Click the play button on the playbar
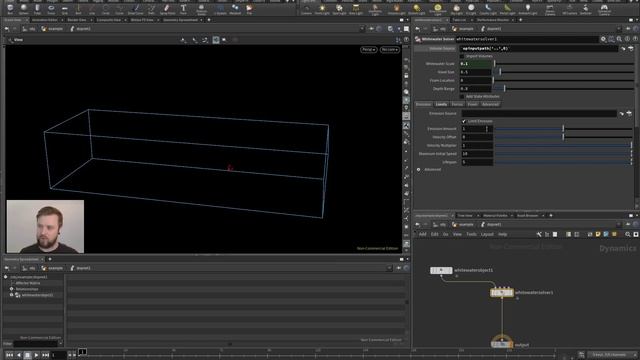The width and height of the screenshot is (640, 360). [x=36, y=356]
